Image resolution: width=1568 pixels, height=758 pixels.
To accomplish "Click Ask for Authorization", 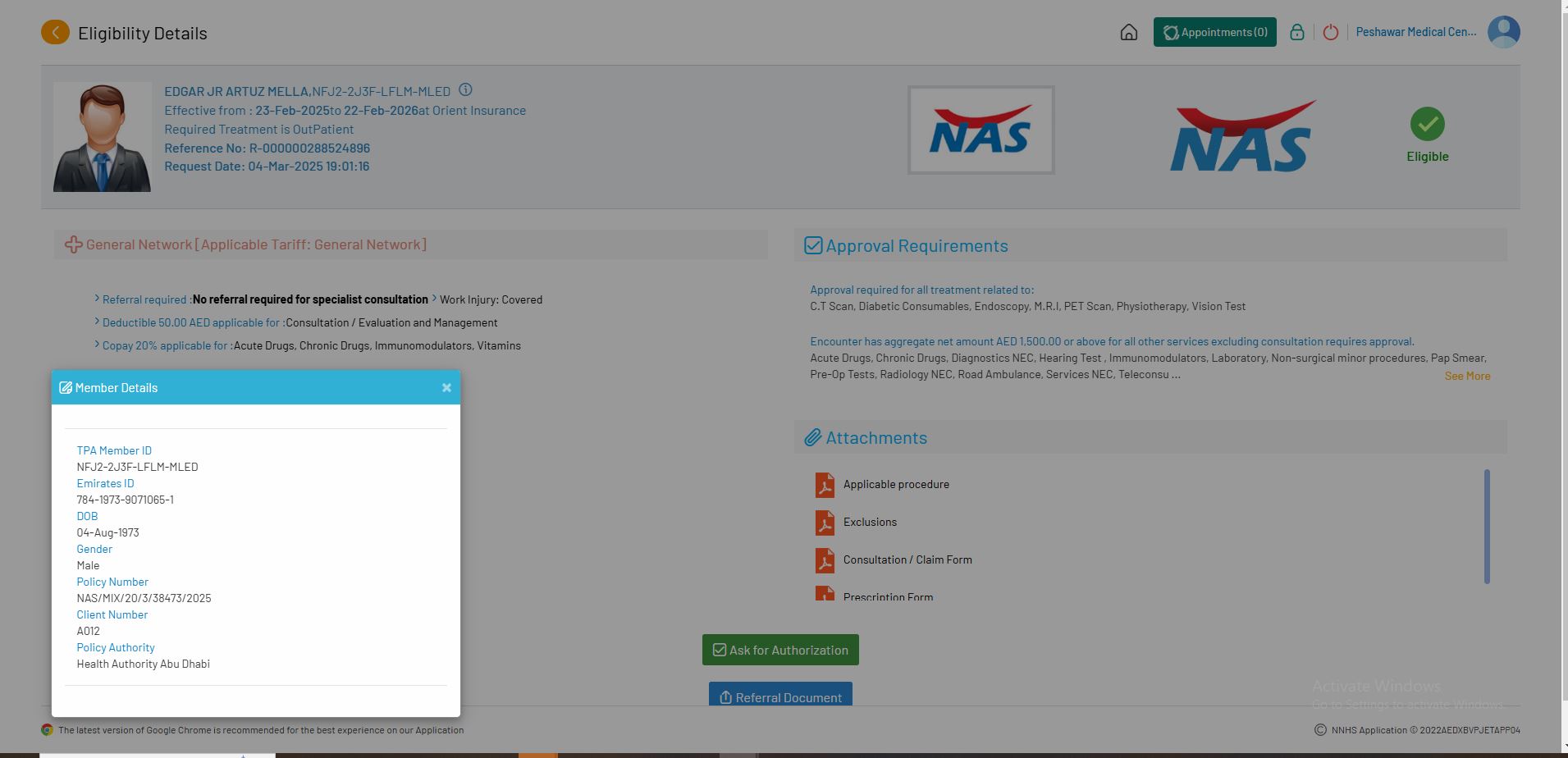I will 780,650.
